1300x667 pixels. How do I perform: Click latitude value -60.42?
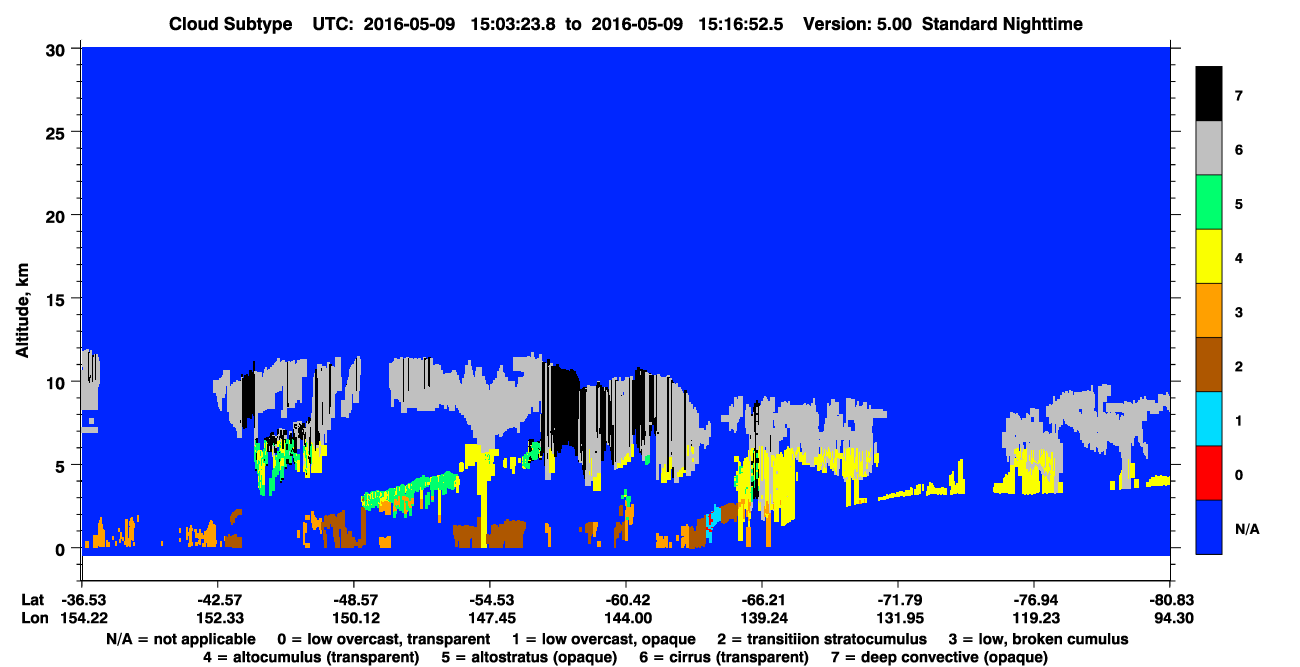(x=625, y=600)
